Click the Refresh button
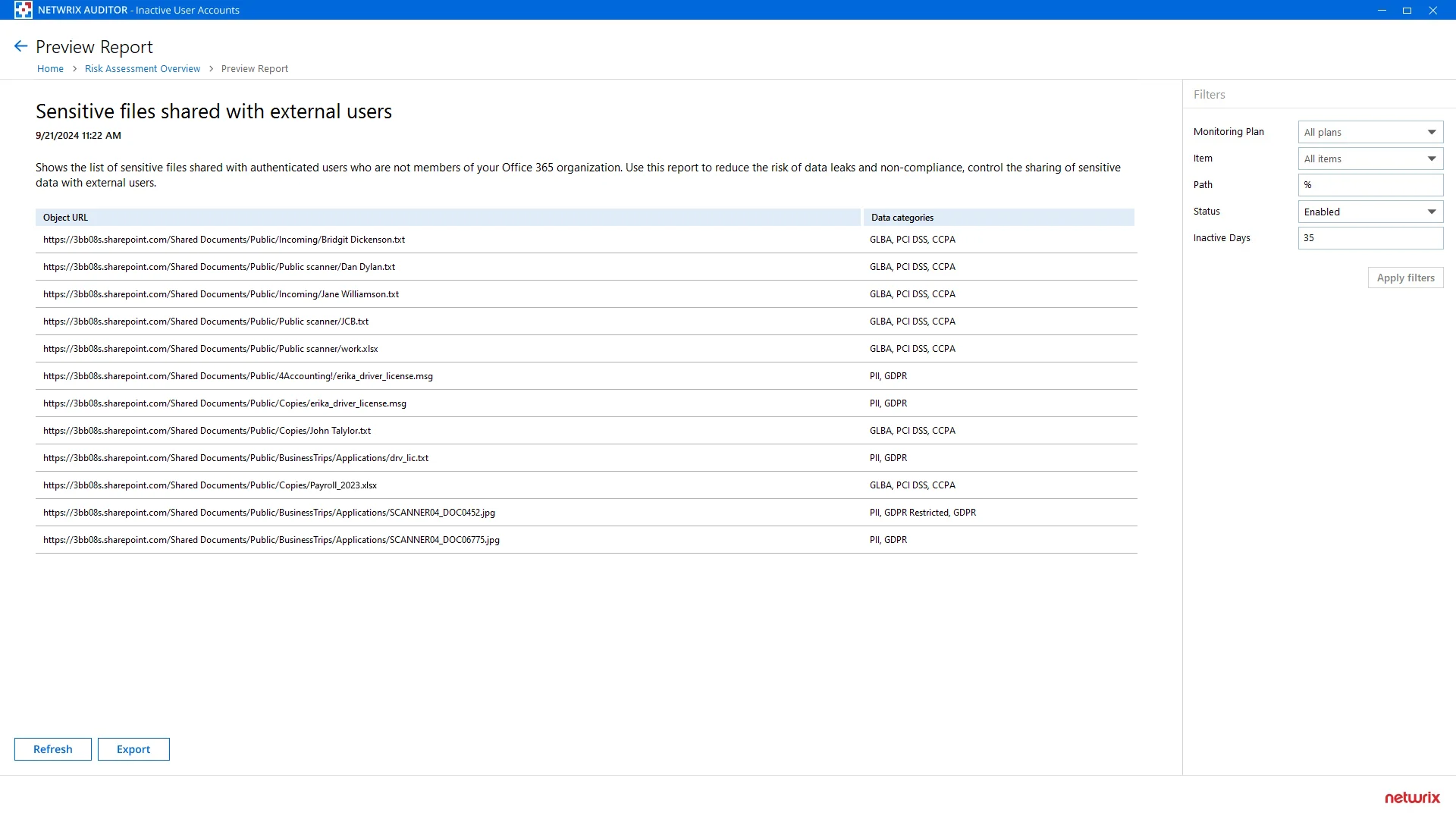The width and height of the screenshot is (1456, 819). [53, 749]
